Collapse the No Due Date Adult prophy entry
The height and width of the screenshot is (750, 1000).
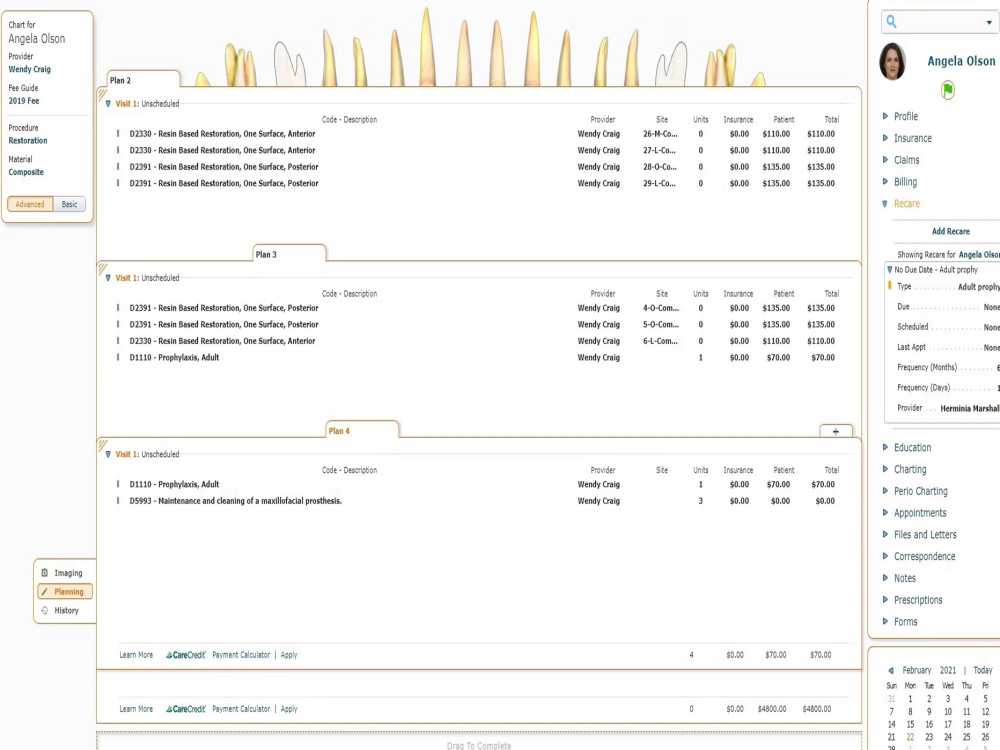click(x=890, y=270)
